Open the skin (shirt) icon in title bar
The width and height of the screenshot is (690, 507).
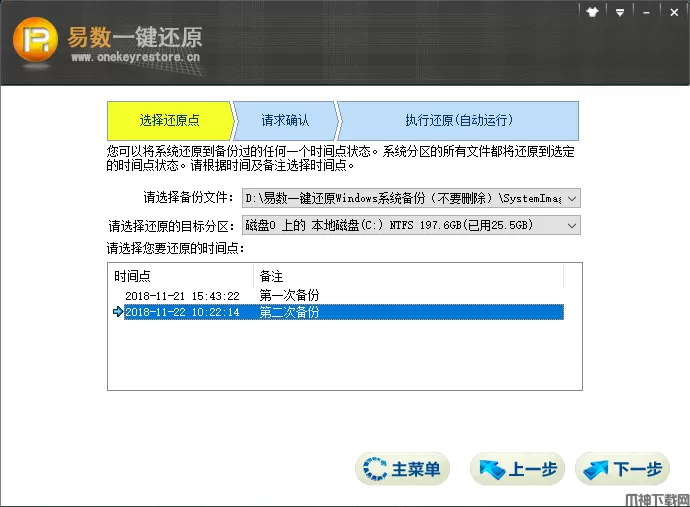[592, 12]
